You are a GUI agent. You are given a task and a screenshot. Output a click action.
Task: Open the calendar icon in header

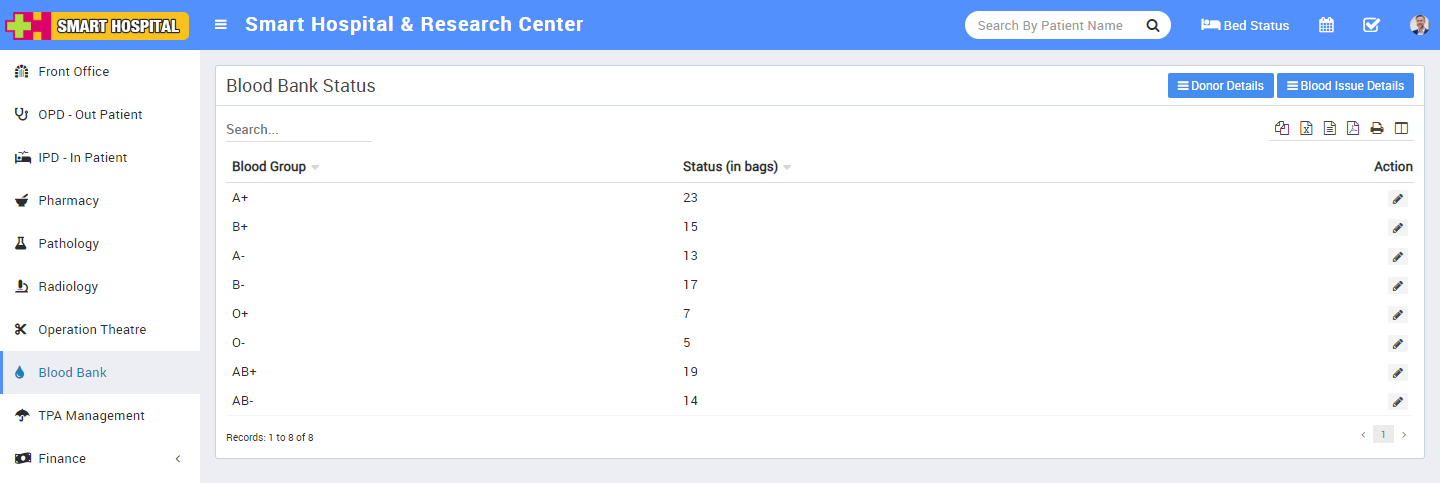(x=1326, y=25)
